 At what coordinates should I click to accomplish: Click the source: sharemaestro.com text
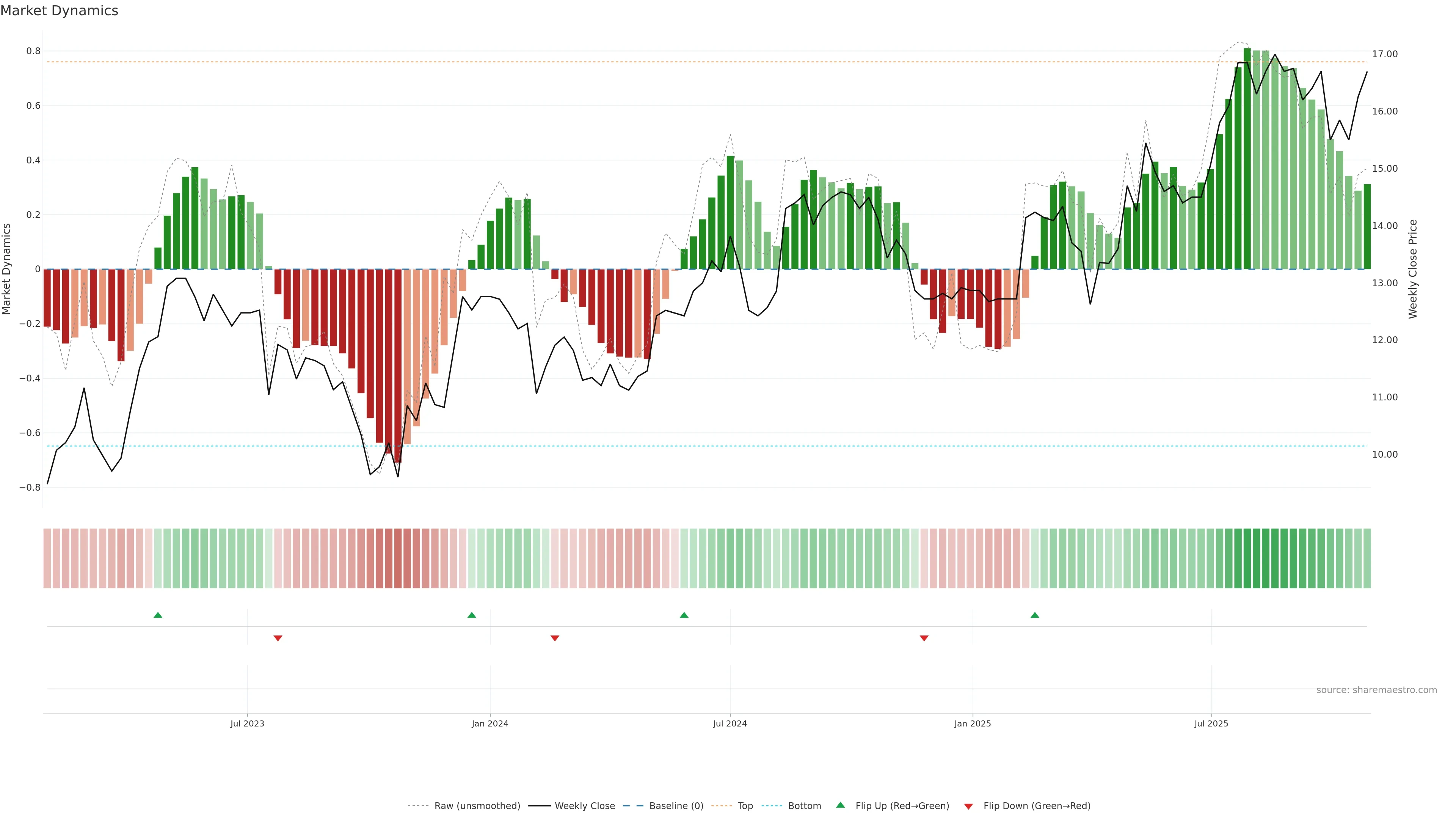click(x=1376, y=690)
